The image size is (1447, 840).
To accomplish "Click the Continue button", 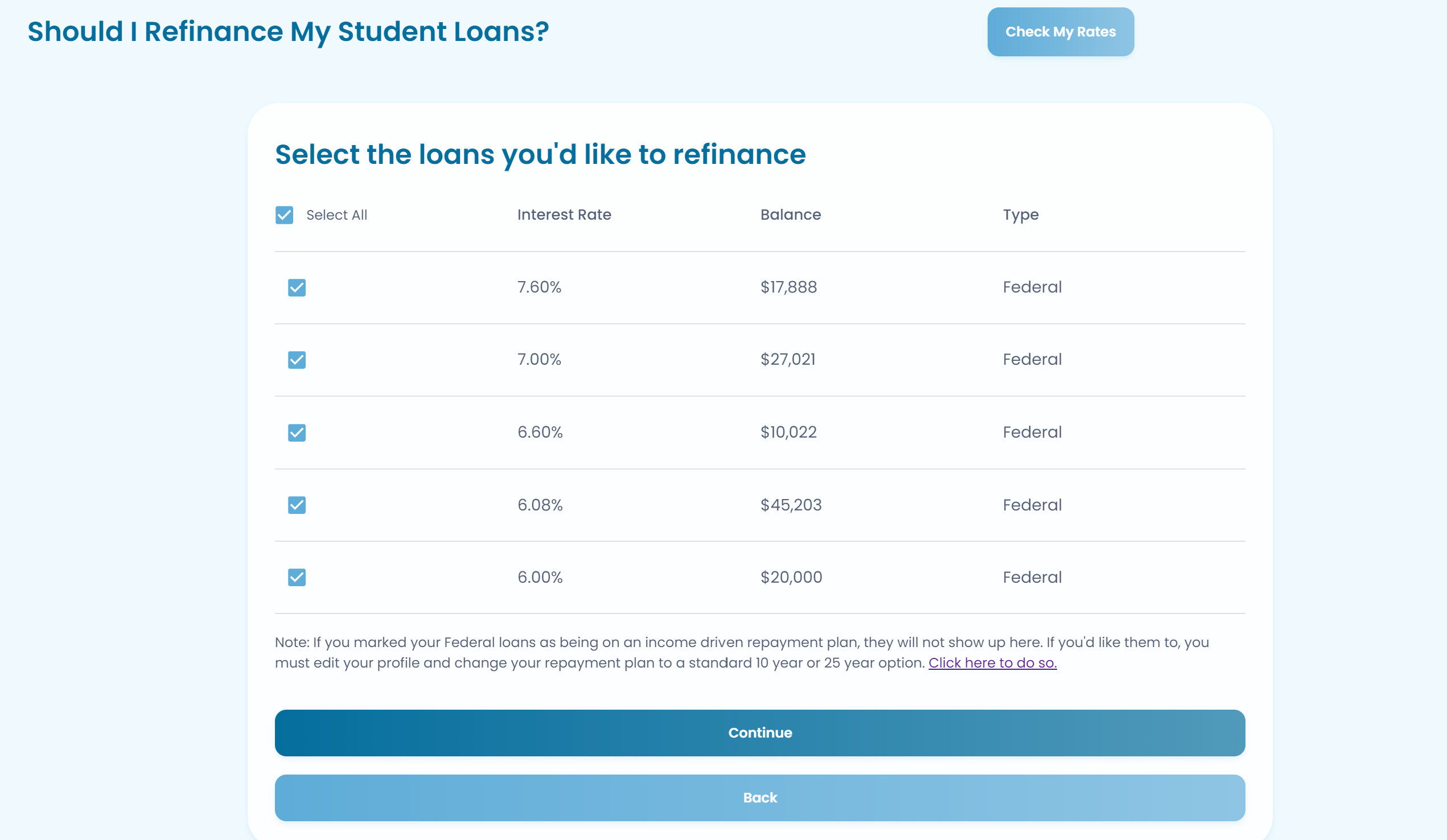I will click(x=760, y=732).
